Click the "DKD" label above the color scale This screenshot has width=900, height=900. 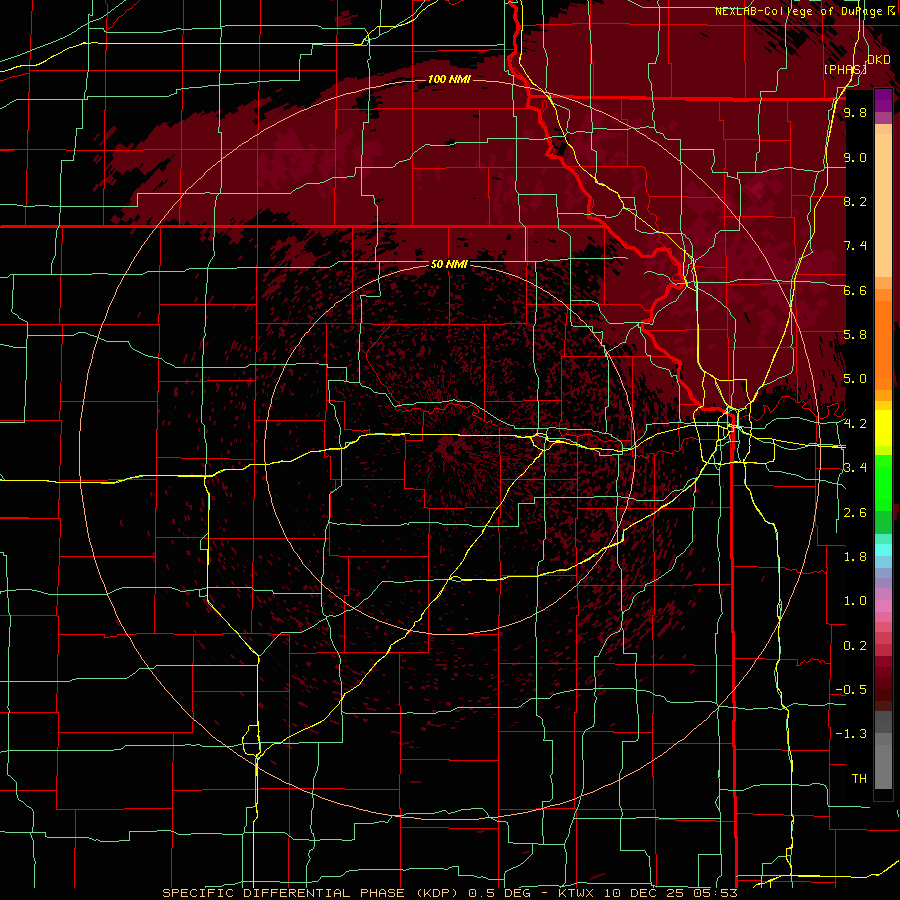coord(879,60)
